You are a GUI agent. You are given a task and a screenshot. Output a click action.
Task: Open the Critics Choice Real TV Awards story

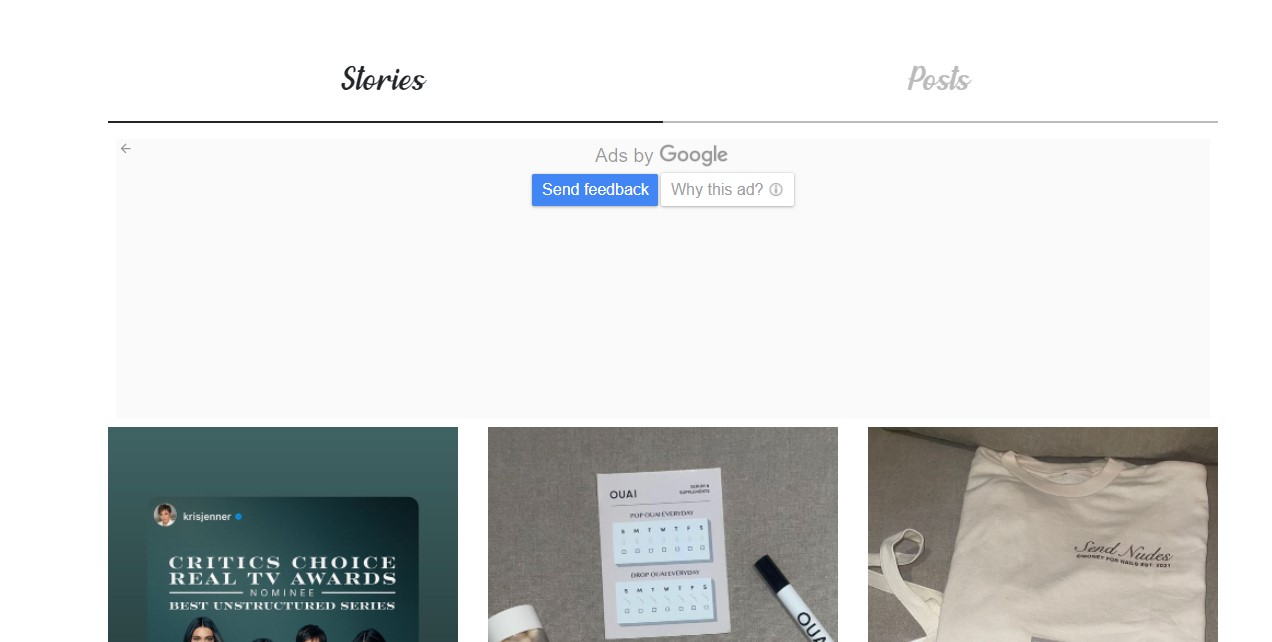click(283, 534)
